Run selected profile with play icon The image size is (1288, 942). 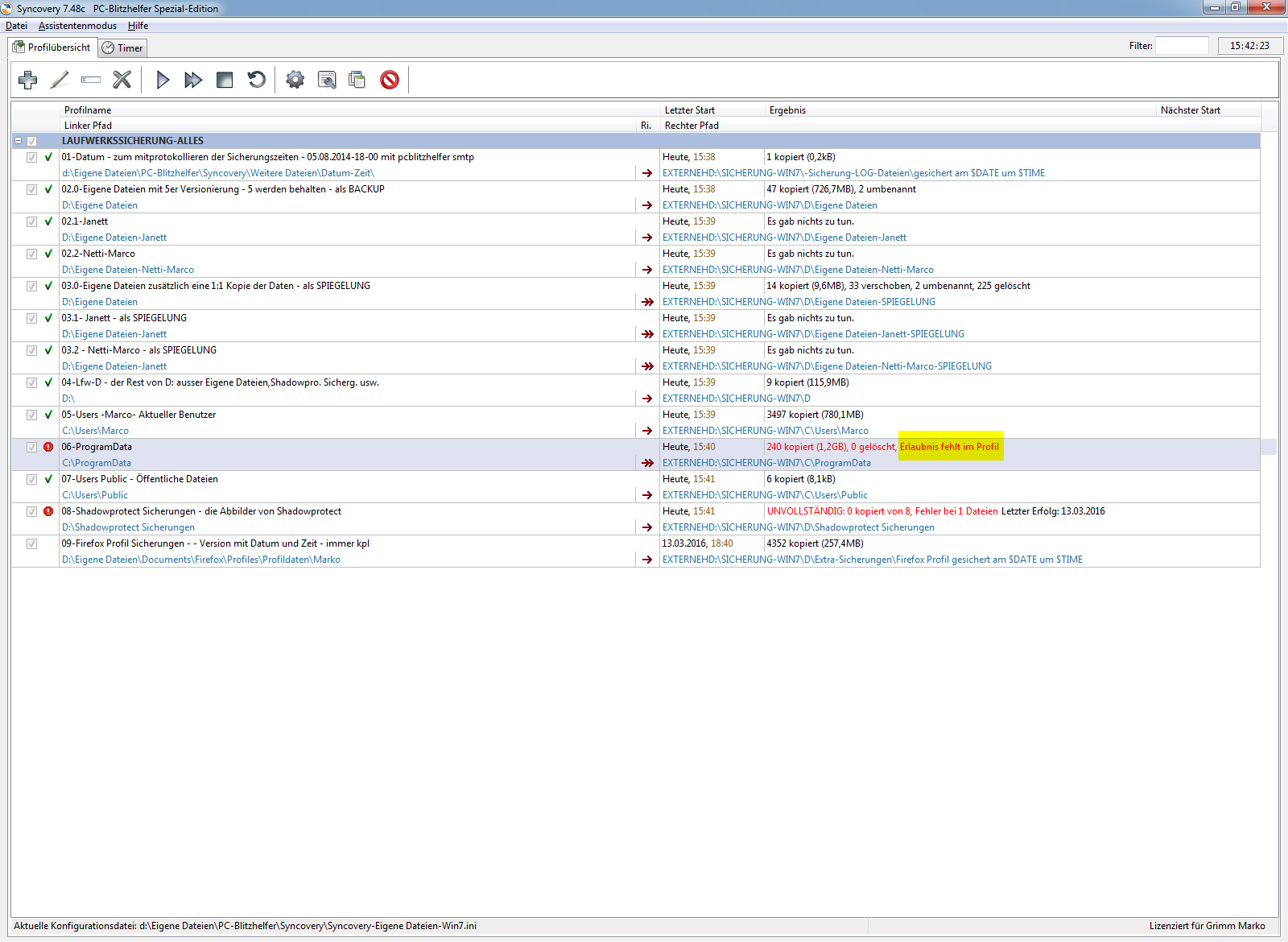point(163,80)
